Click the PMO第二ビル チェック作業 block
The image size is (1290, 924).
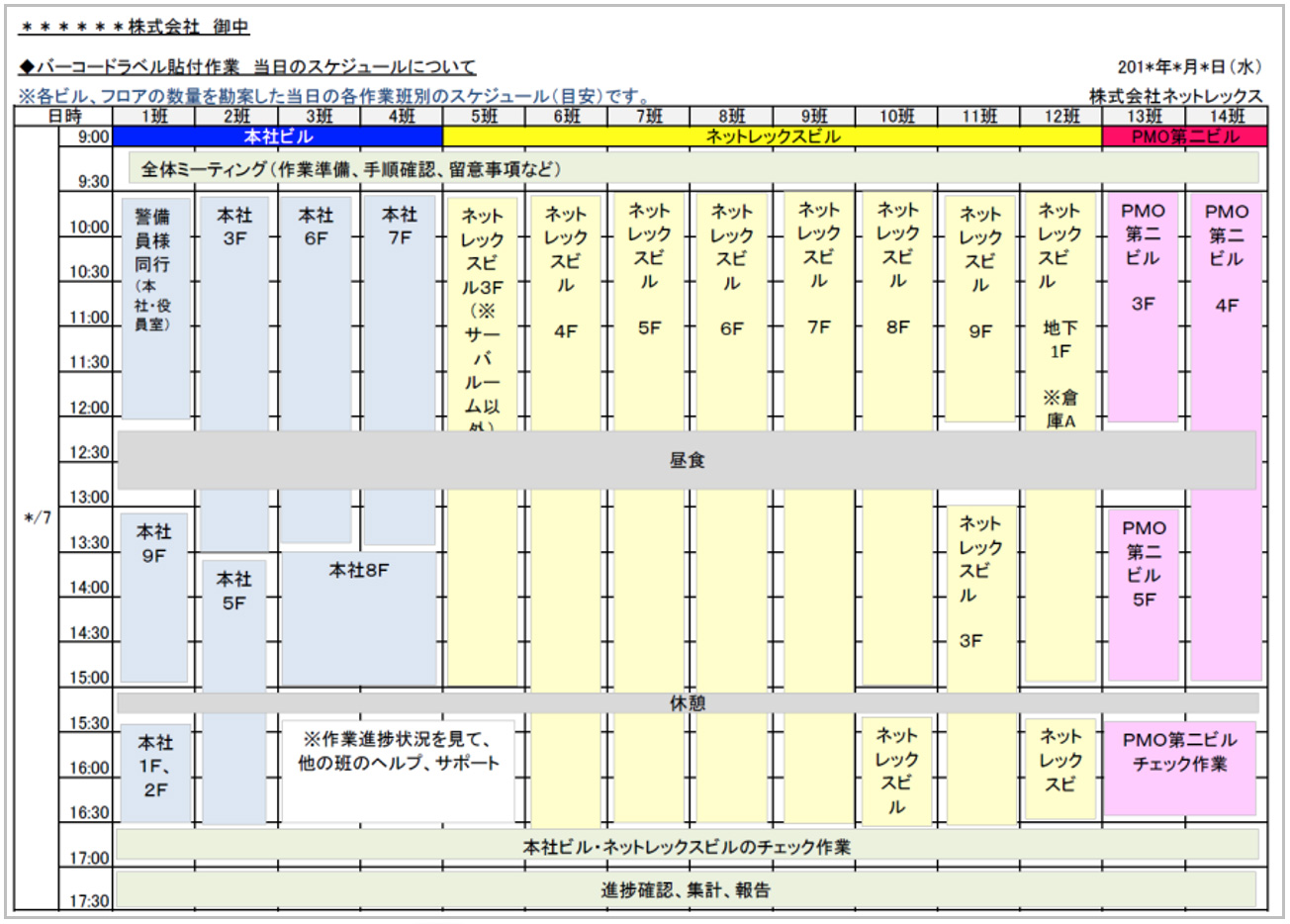coord(1179,768)
